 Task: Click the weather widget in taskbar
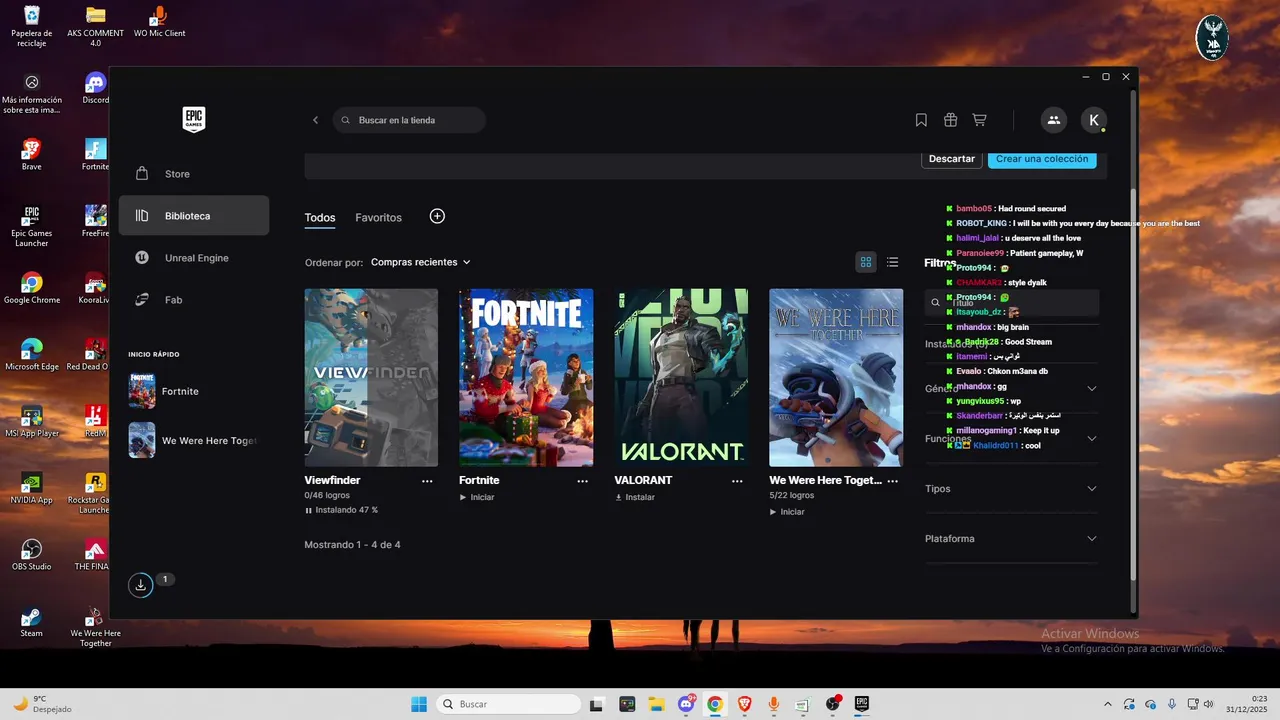click(42, 704)
